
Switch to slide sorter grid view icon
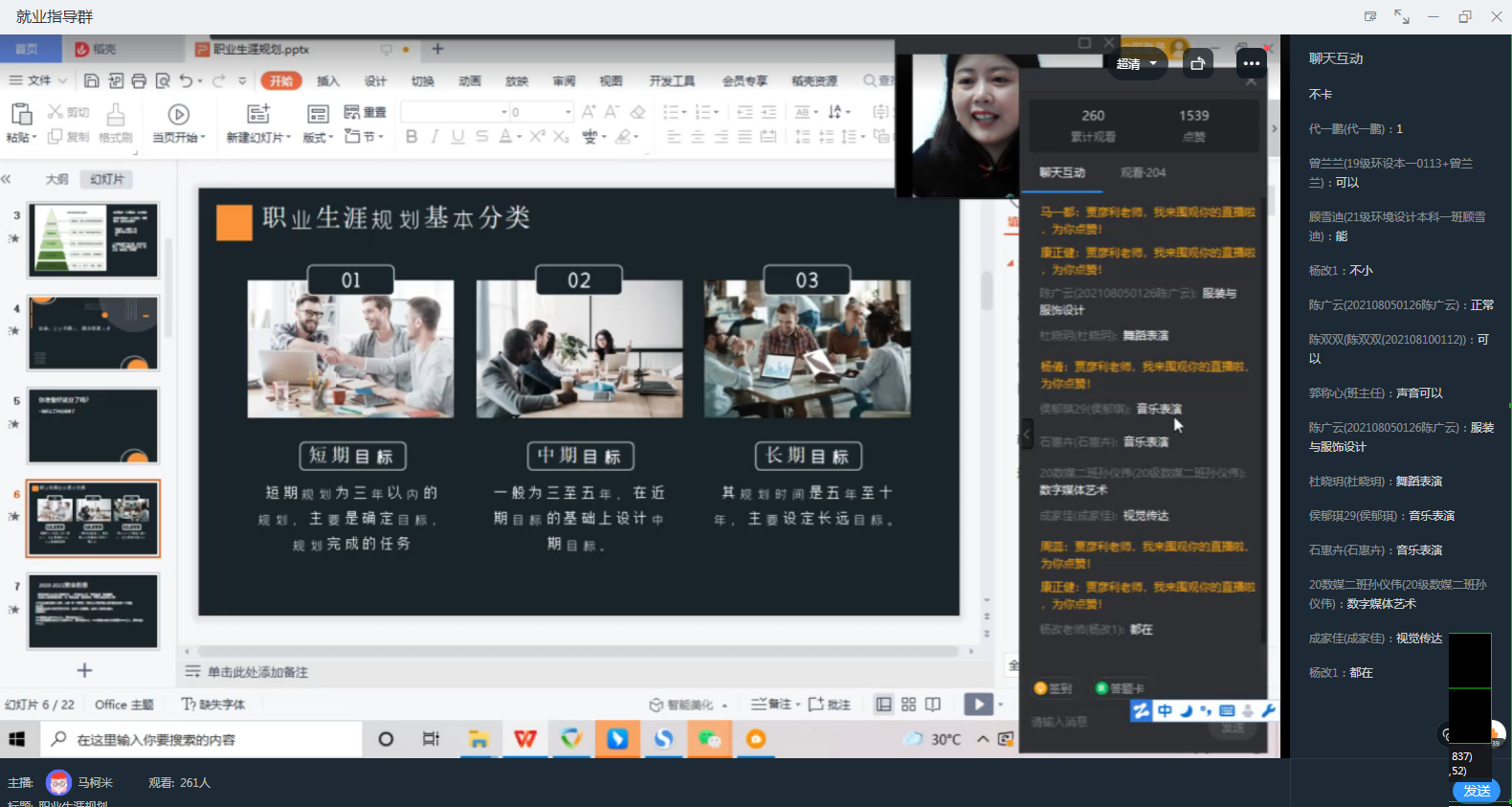[x=908, y=705]
